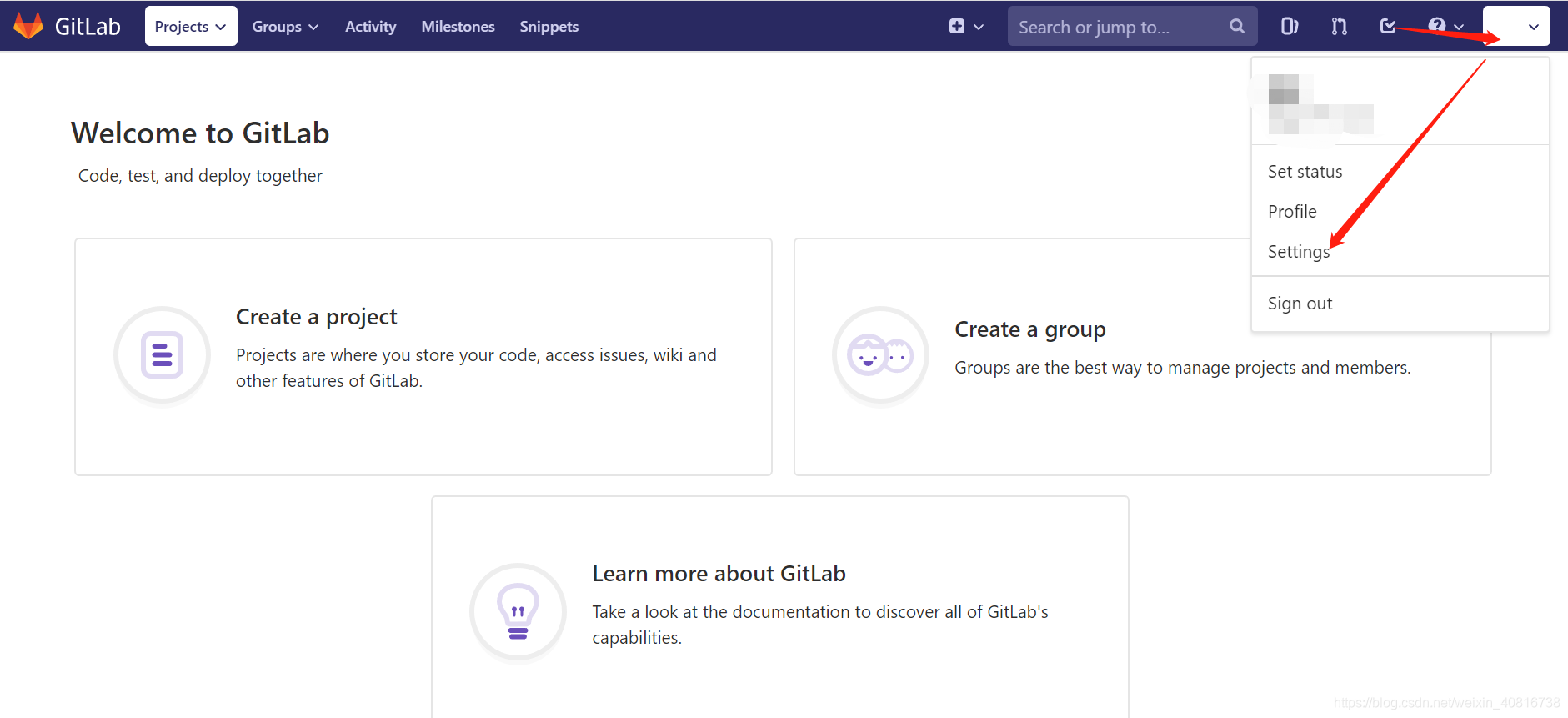This screenshot has height=718, width=1568.
Task: Open the issues icon in navbar
Action: coord(1290,26)
